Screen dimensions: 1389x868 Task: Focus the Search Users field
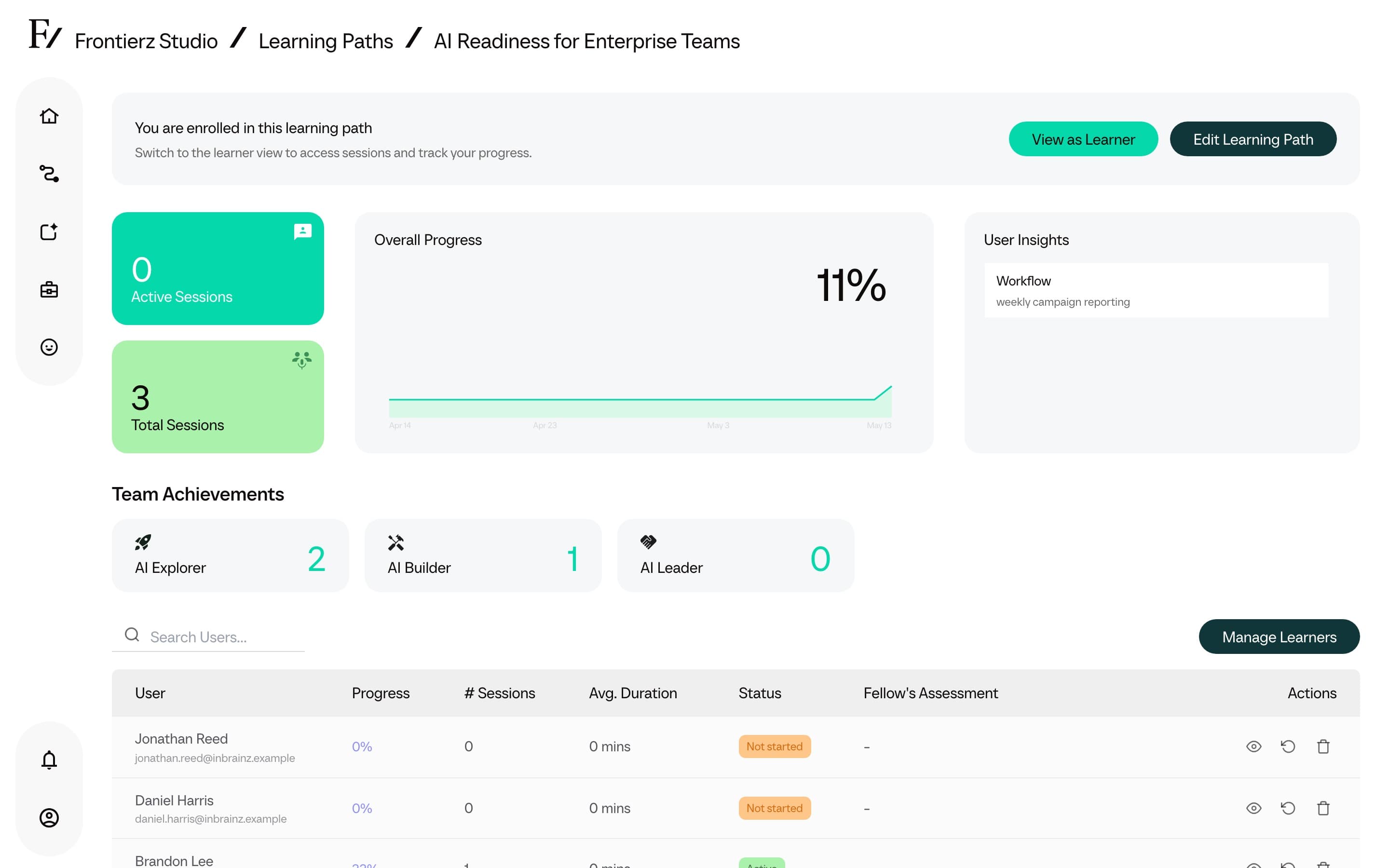208,637
